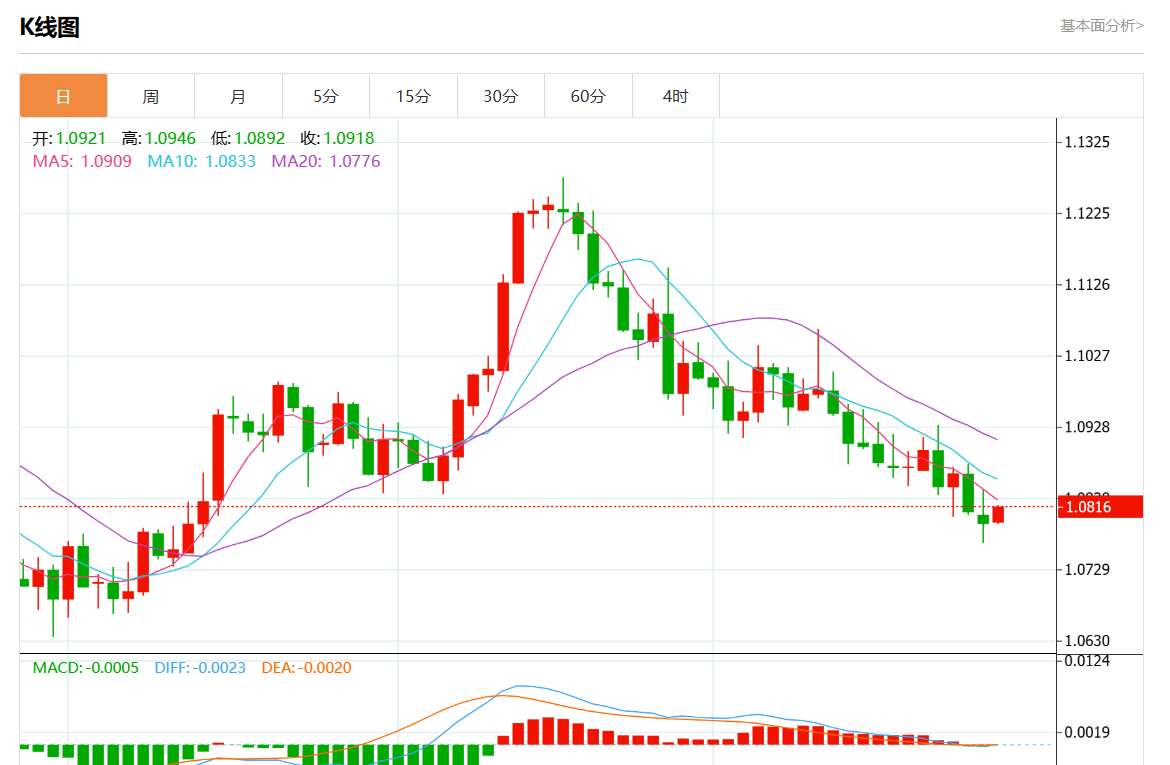Switch to the 月 monthly tab
Viewport: 1170px width, 765px height.
point(238,96)
